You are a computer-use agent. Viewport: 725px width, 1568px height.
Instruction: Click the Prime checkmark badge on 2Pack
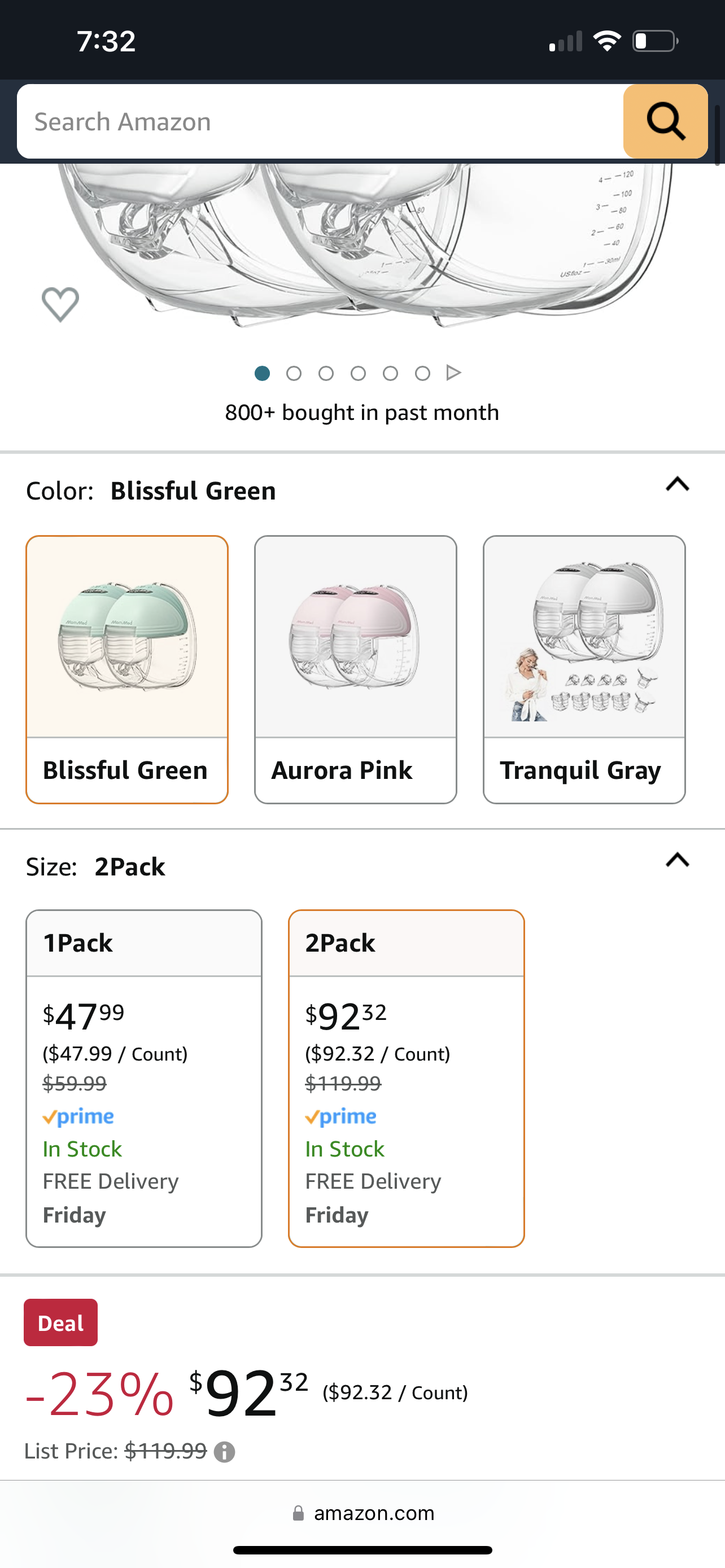coord(341,1116)
